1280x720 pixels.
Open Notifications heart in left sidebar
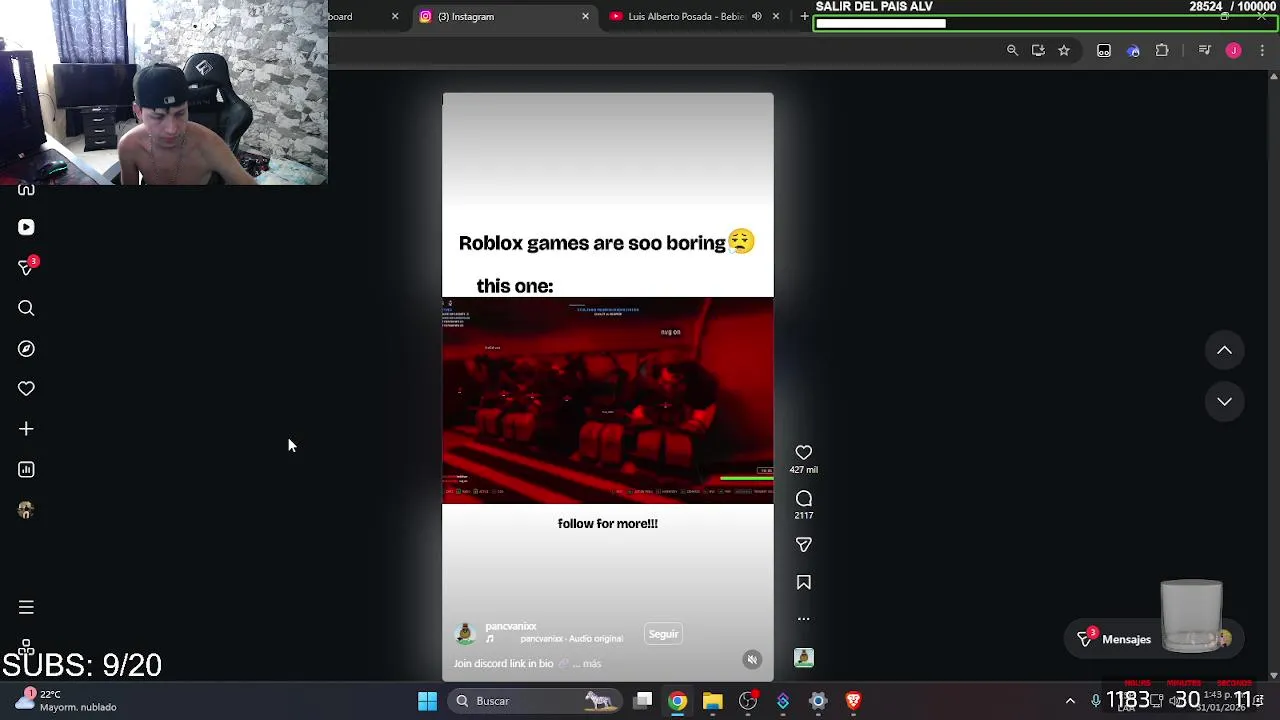[x=26, y=388]
